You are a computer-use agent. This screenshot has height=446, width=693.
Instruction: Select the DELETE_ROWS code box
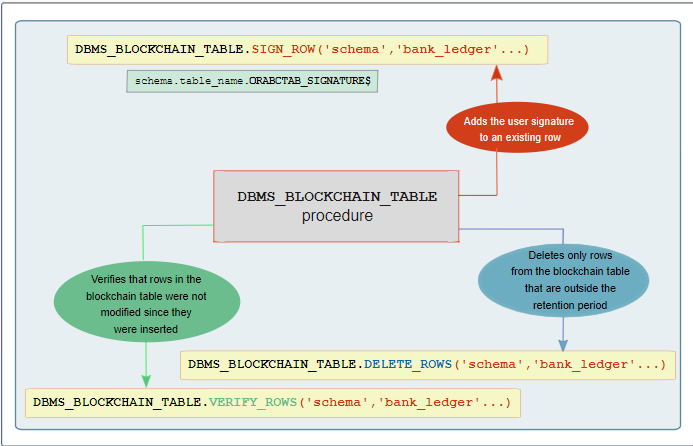428,365
